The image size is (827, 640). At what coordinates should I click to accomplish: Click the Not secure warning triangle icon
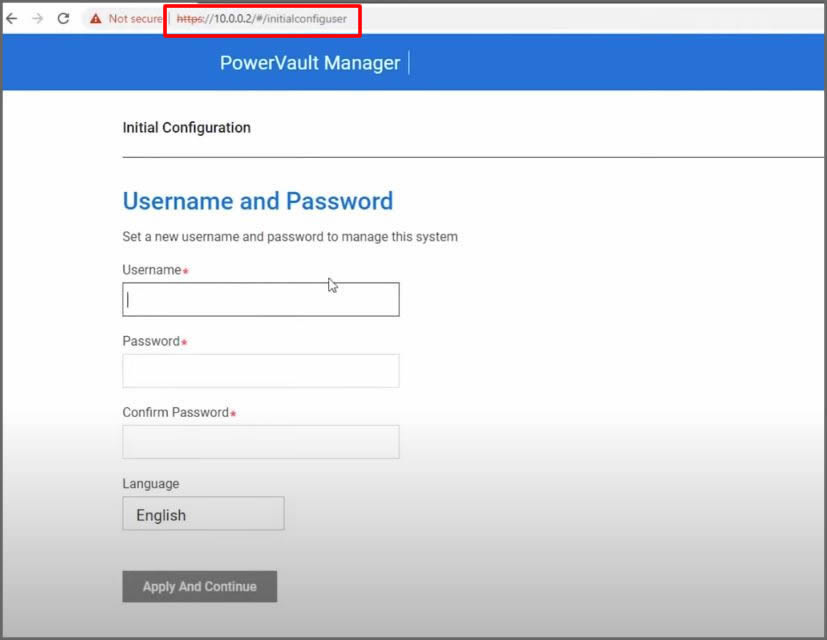(95, 18)
